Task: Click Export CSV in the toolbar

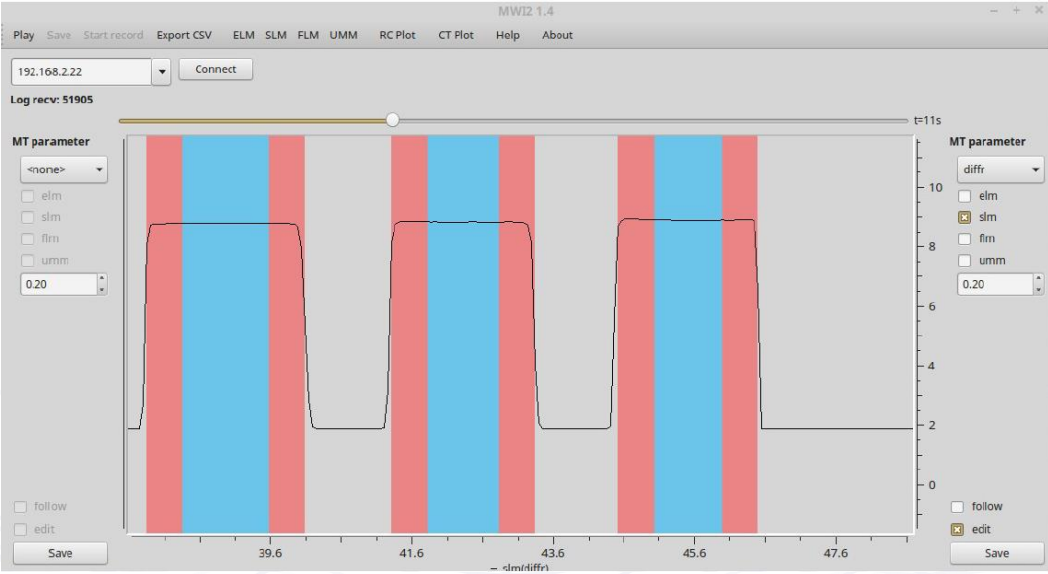Action: pyautogui.click(x=184, y=35)
